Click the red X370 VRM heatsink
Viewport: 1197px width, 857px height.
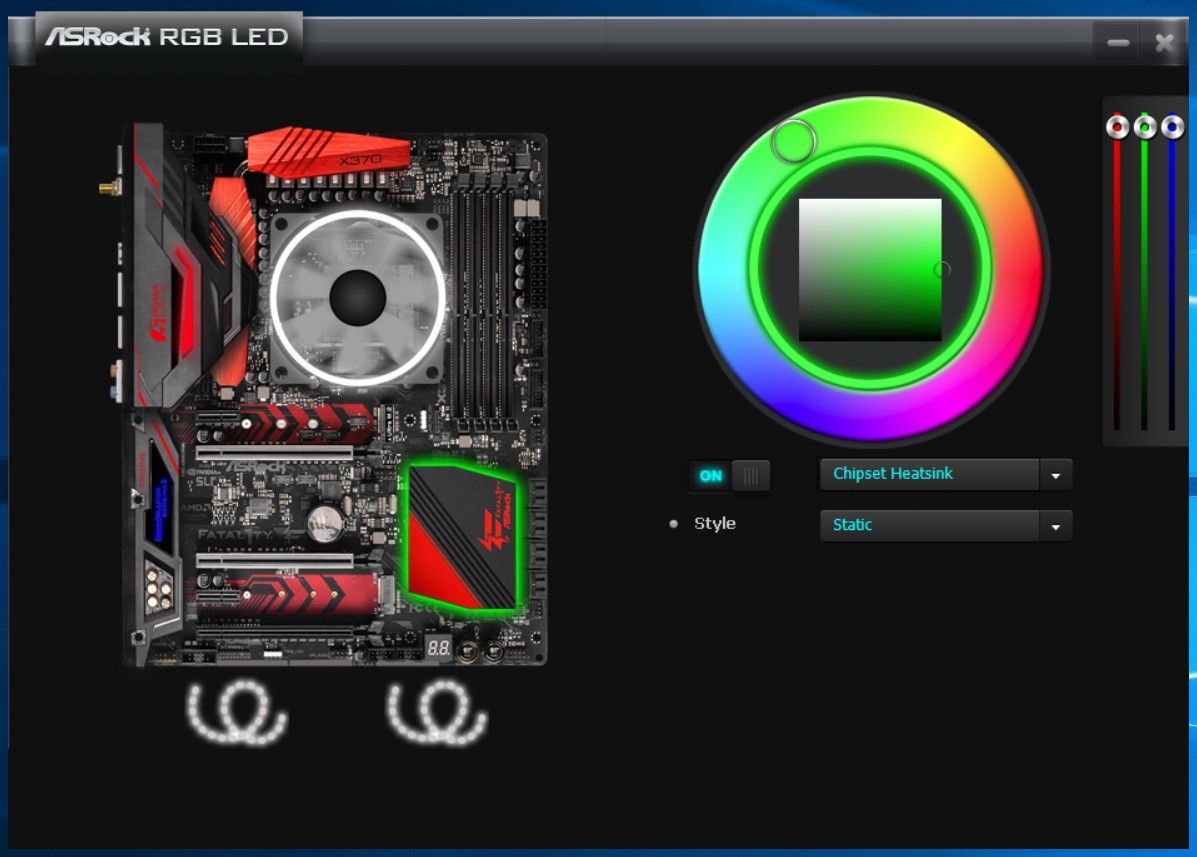coord(328,153)
